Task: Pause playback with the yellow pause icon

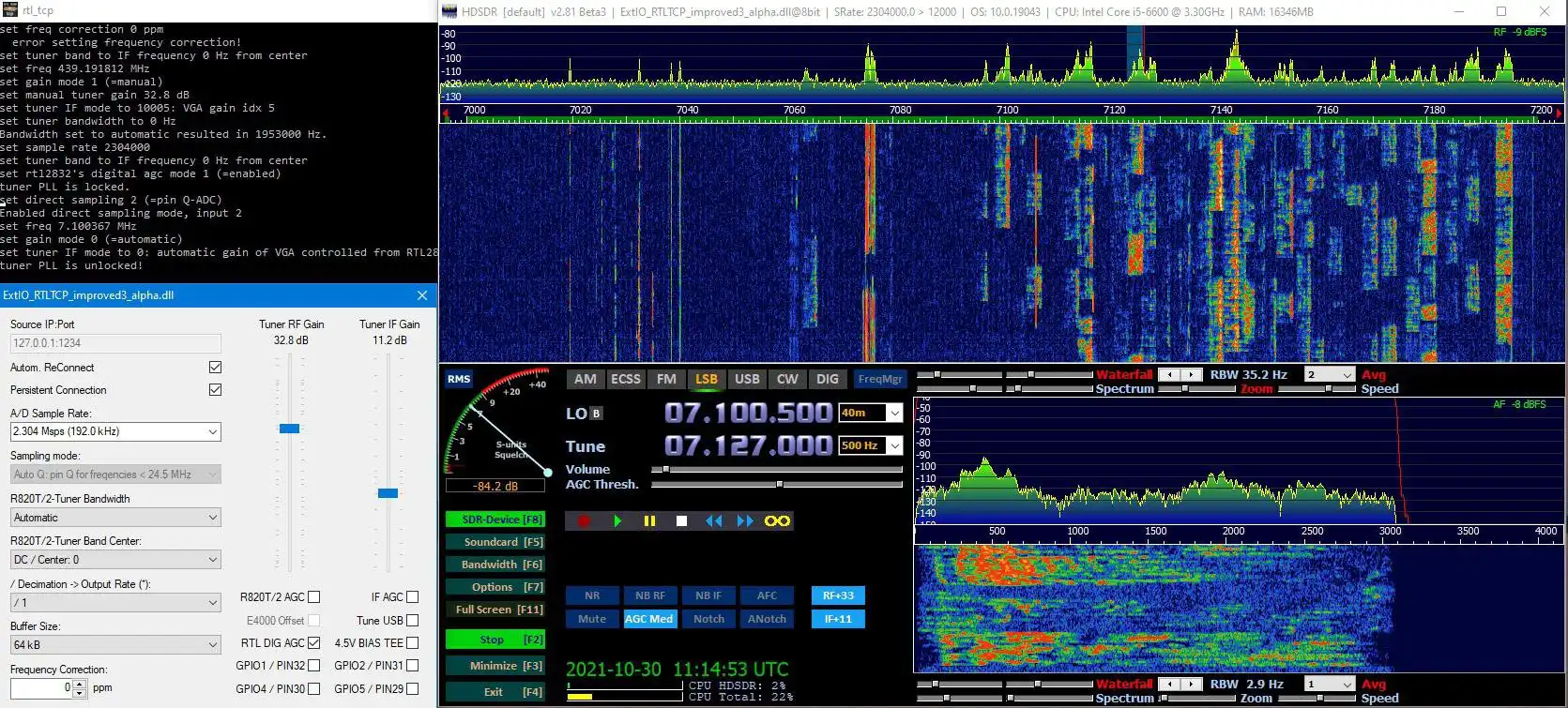Action: [649, 520]
